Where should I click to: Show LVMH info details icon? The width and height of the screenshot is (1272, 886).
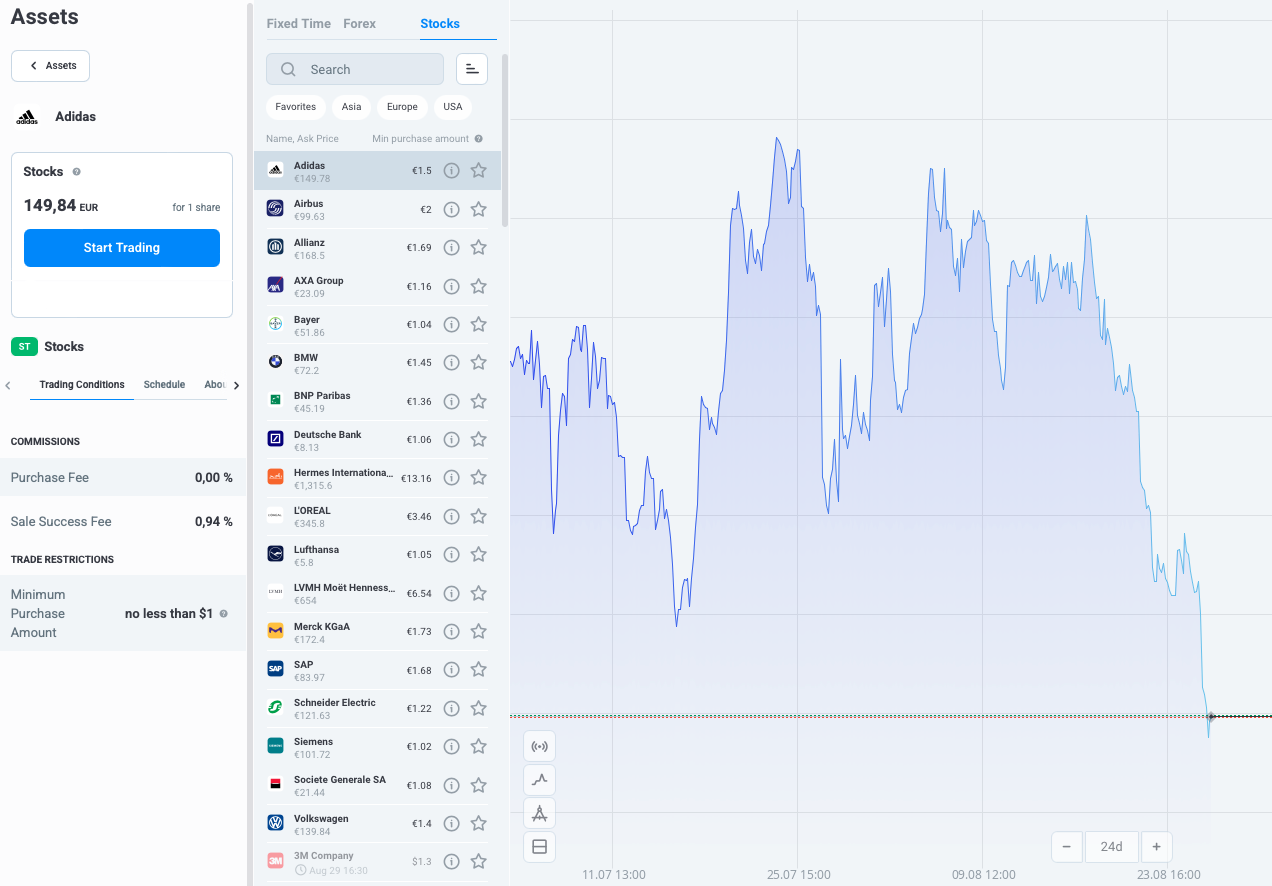coord(451,593)
